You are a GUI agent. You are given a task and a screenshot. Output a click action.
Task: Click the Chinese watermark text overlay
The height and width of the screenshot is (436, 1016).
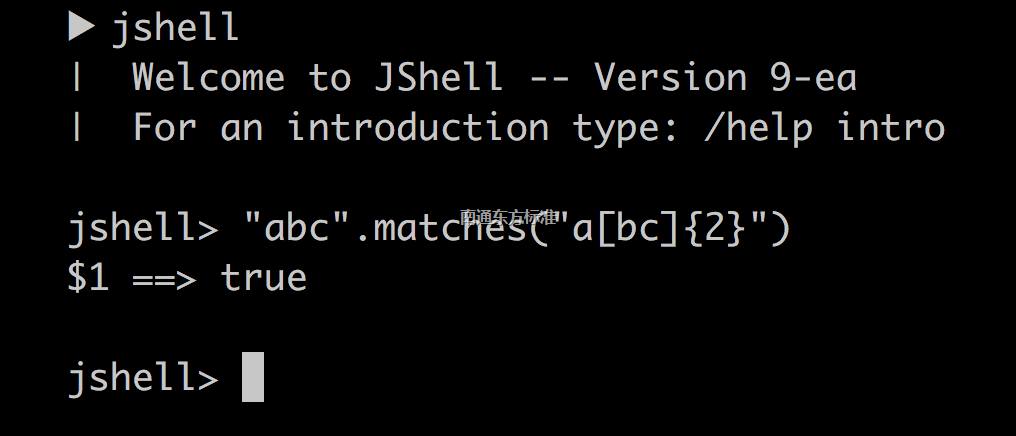pos(509,216)
